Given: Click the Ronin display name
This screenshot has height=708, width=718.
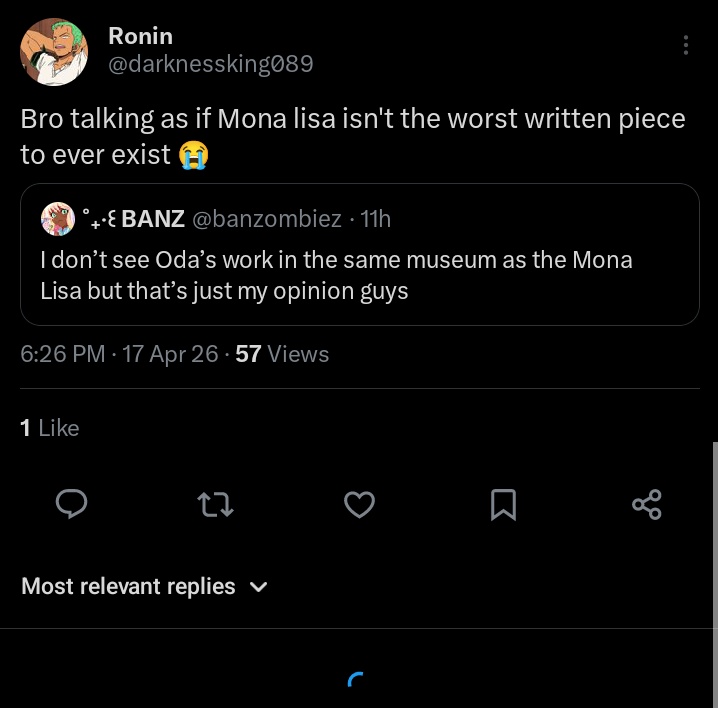Looking at the screenshot, I should [140, 36].
